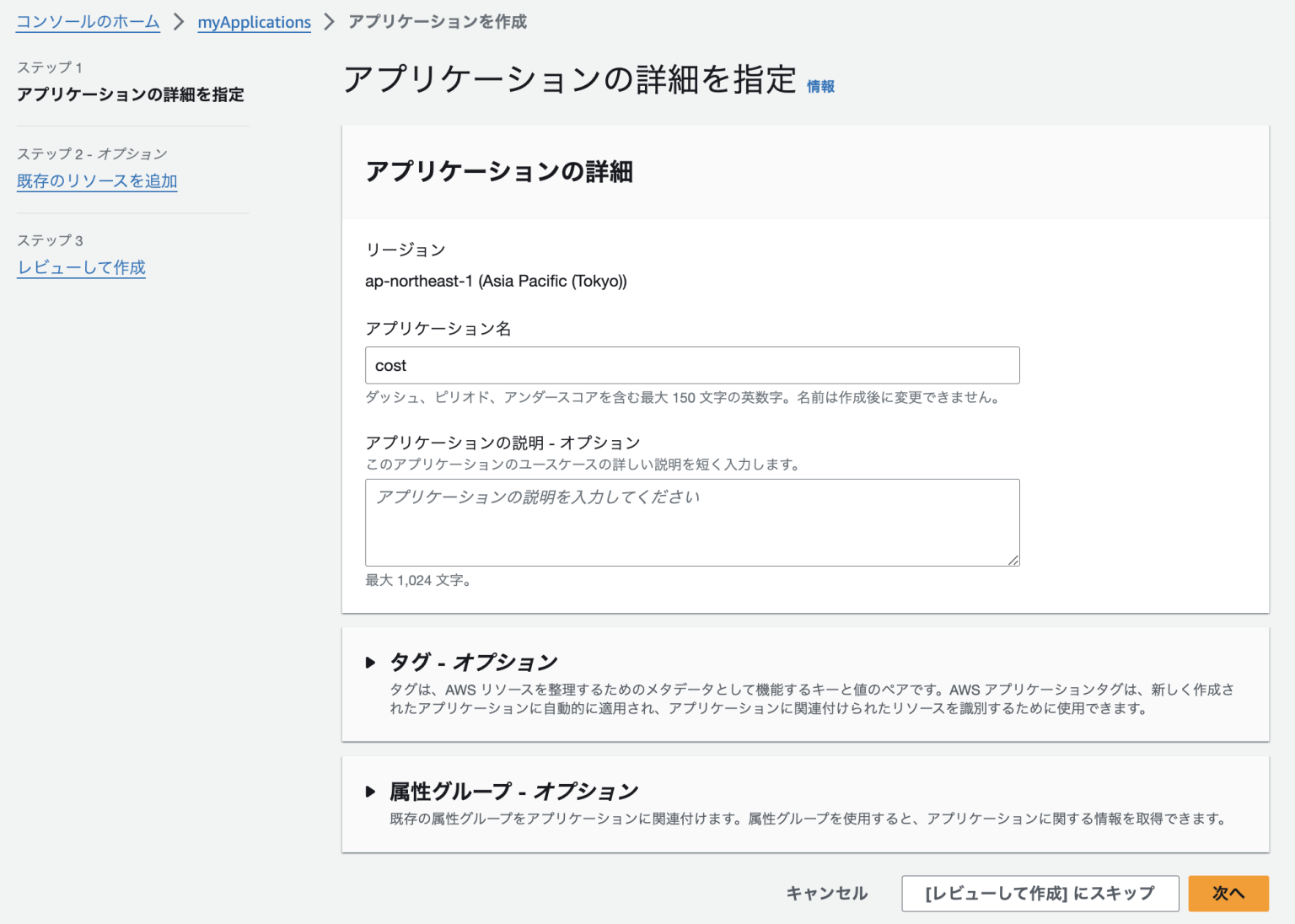Click the [レビューして作成] にスキップ button
The width and height of the screenshot is (1295, 924).
click(1040, 893)
